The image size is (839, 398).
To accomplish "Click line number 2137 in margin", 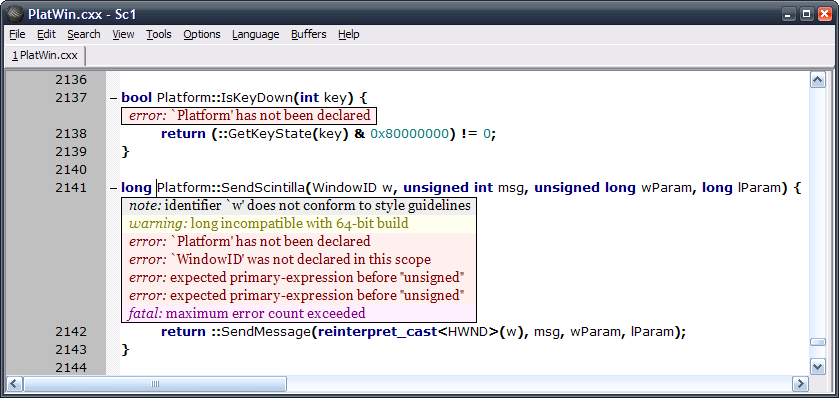I will click(71, 98).
